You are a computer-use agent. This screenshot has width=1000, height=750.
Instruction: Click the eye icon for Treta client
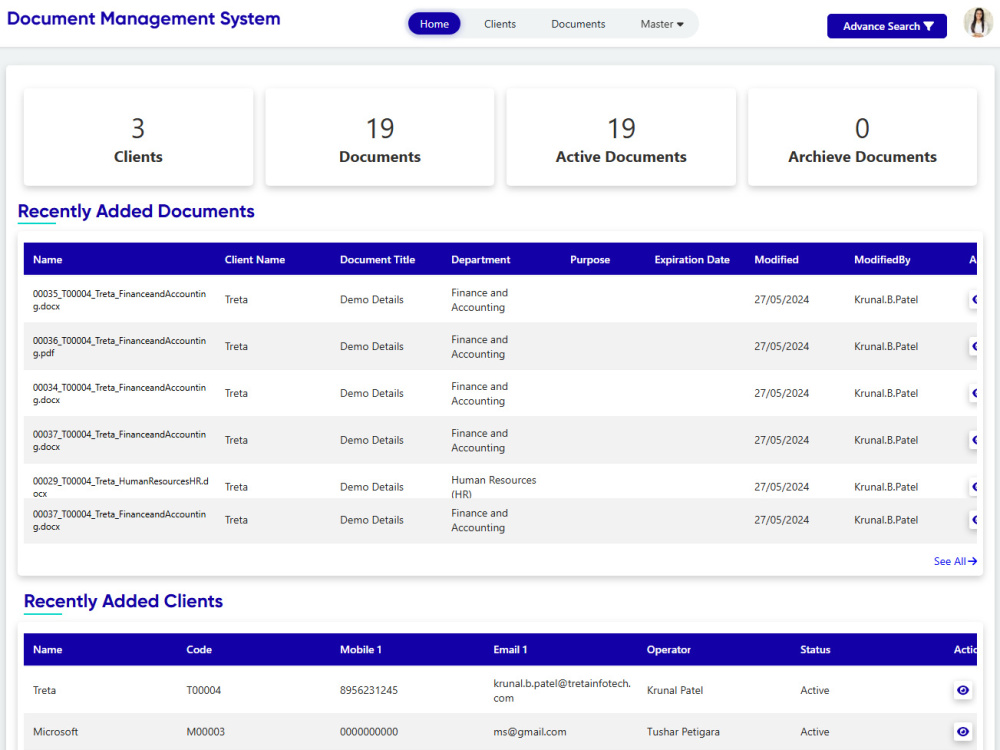[x=962, y=690]
